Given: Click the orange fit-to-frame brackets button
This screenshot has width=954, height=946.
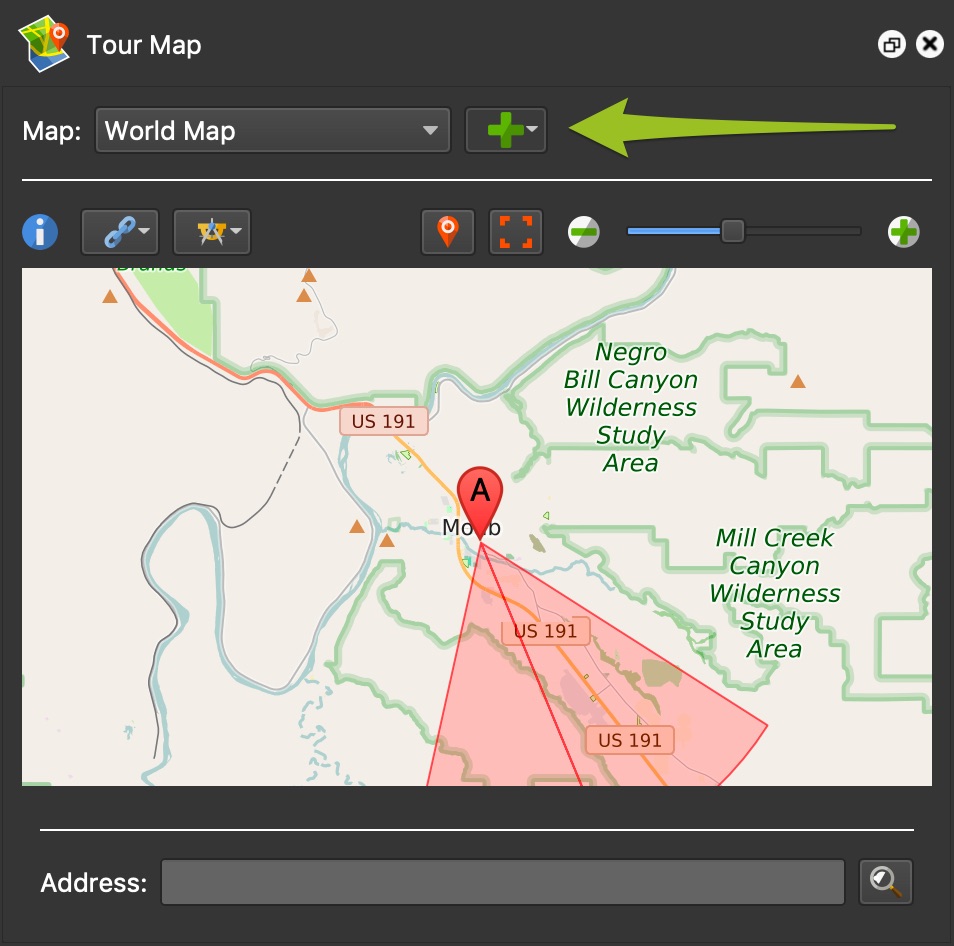Looking at the screenshot, I should click(x=515, y=232).
